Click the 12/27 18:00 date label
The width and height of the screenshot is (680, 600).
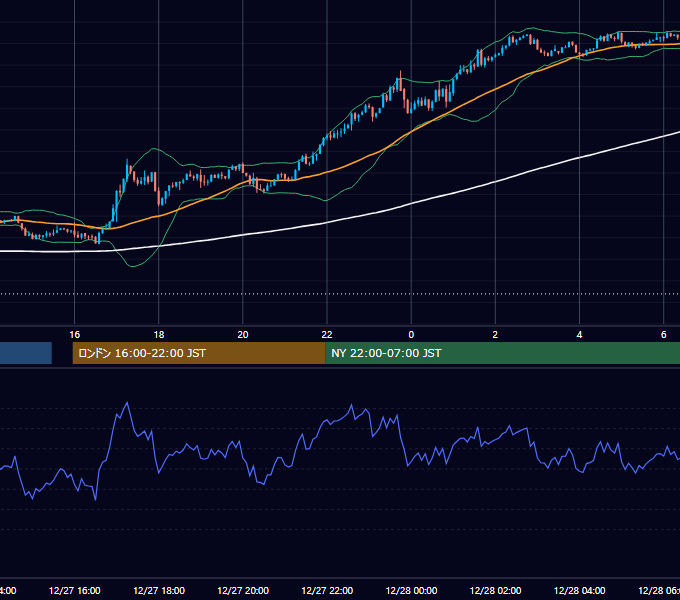pyautogui.click(x=159, y=590)
